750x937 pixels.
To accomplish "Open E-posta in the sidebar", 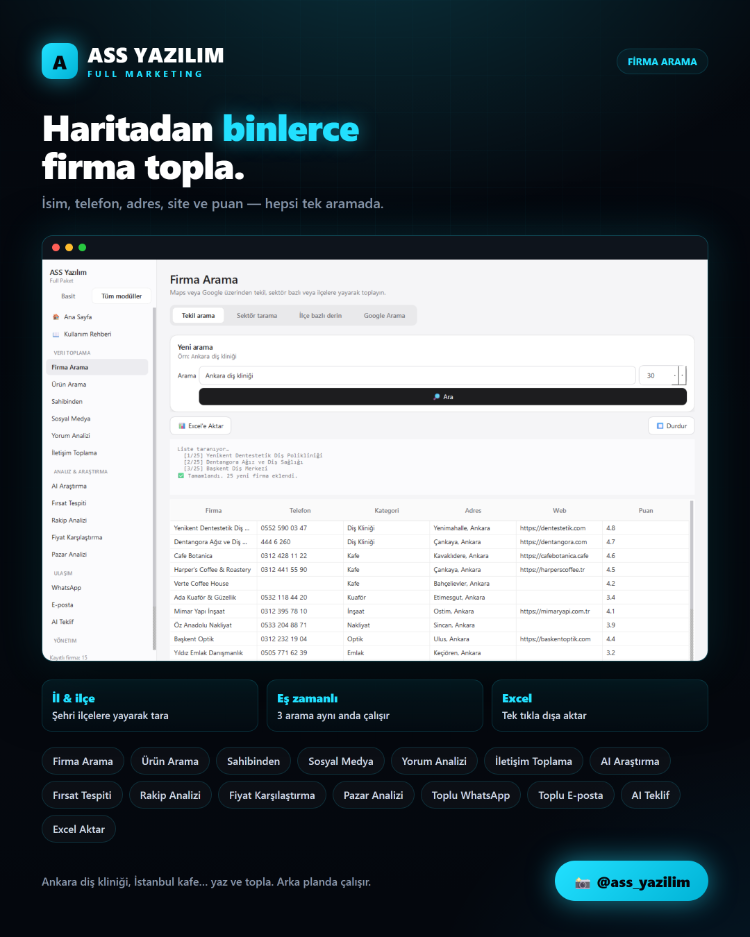I will (97, 605).
